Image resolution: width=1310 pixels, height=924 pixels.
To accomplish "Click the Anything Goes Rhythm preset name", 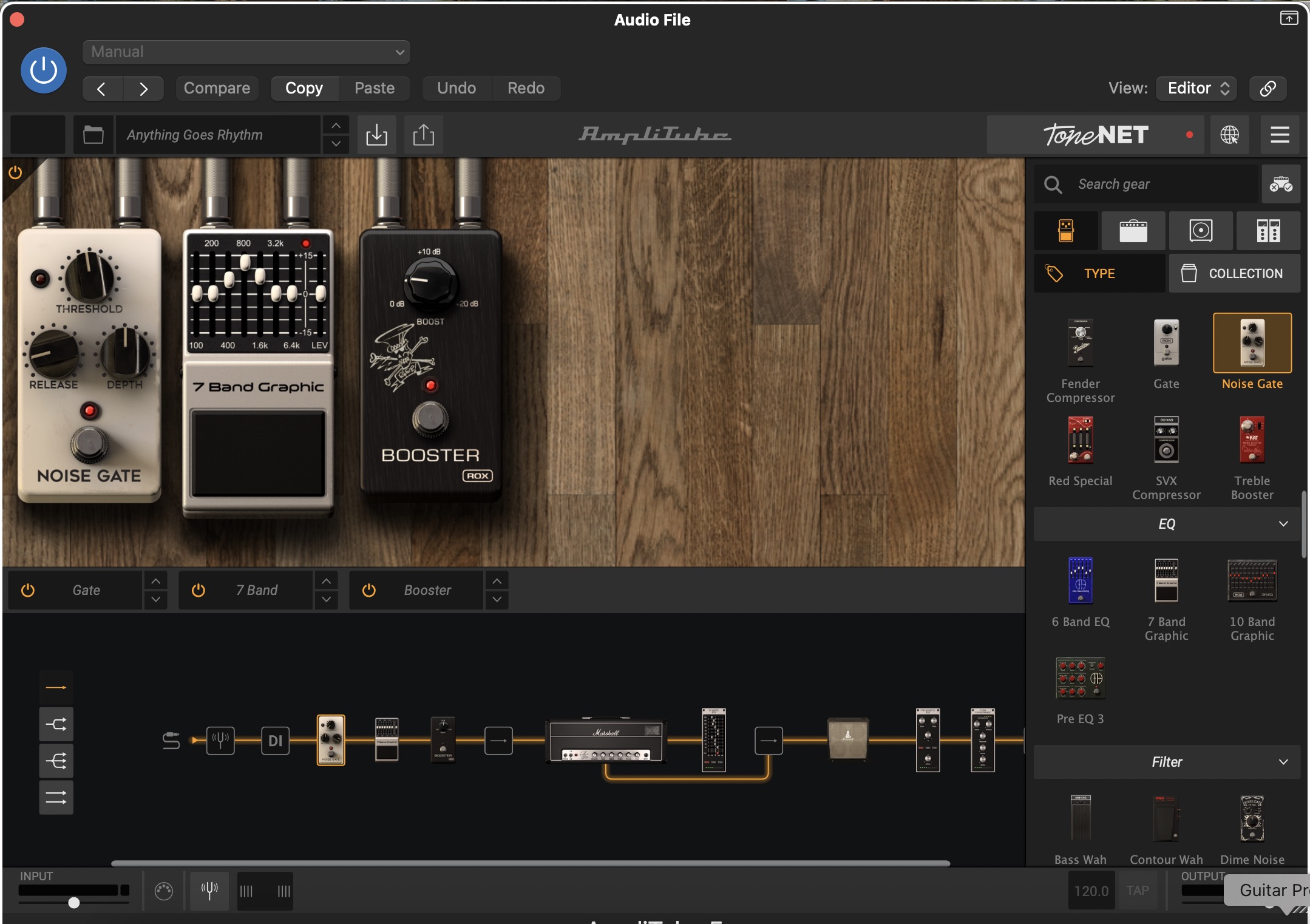I will [217, 135].
